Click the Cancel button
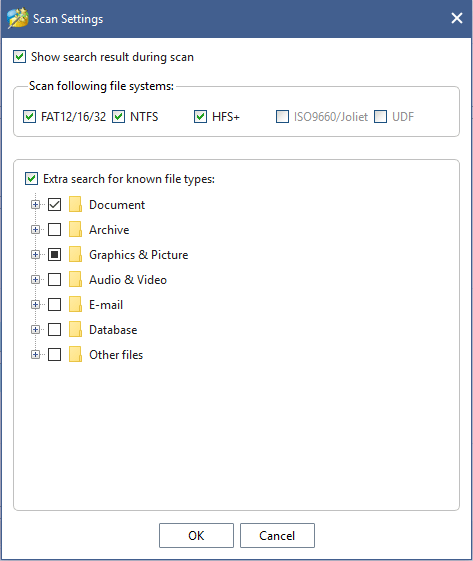This screenshot has width=473, height=561. [277, 535]
